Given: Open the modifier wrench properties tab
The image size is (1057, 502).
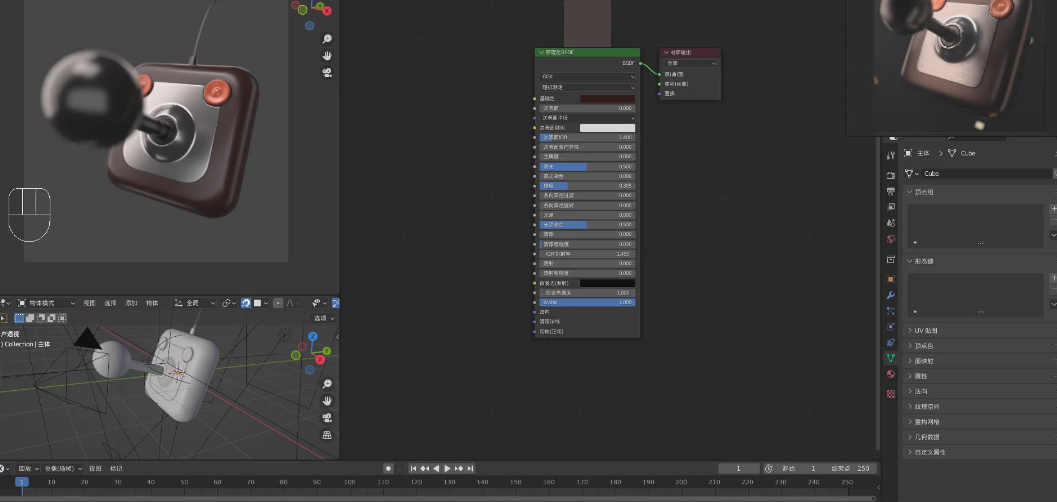Looking at the screenshot, I should pyautogui.click(x=890, y=295).
